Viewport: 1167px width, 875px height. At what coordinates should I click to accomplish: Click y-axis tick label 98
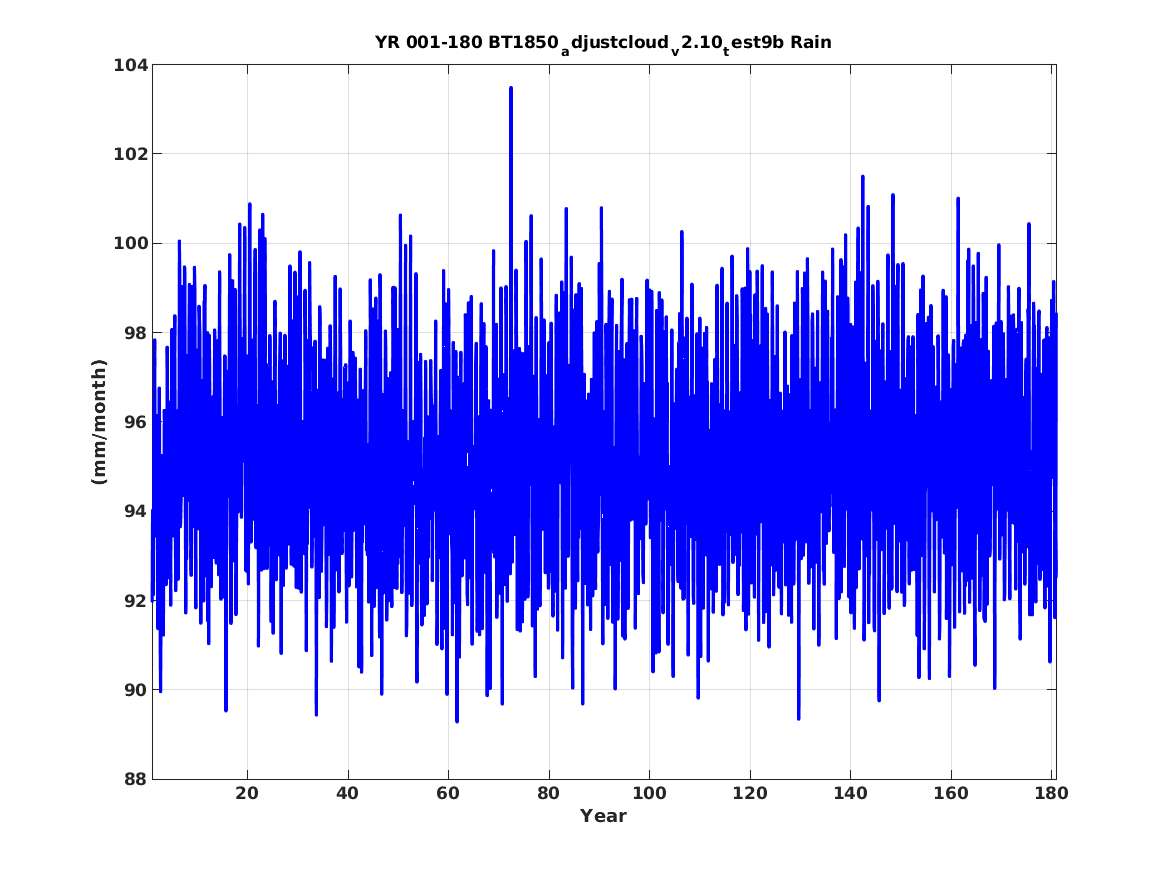(135, 333)
